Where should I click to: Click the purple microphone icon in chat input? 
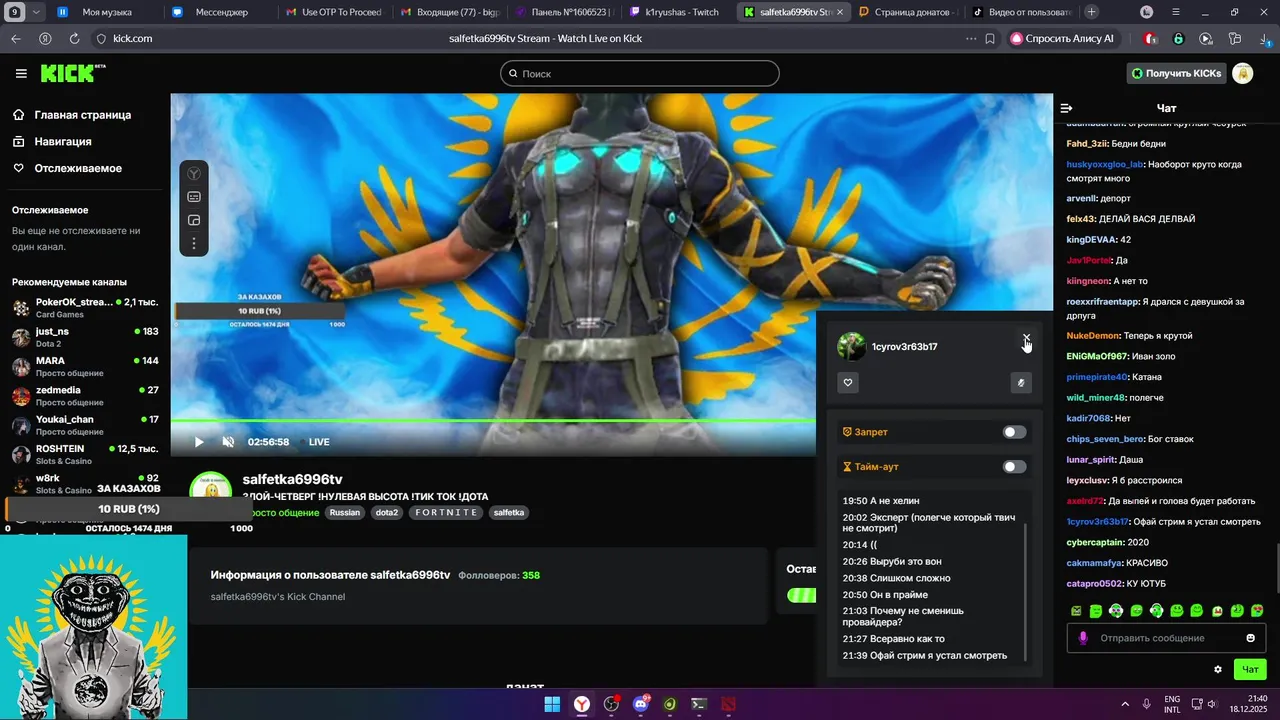[1083, 638]
